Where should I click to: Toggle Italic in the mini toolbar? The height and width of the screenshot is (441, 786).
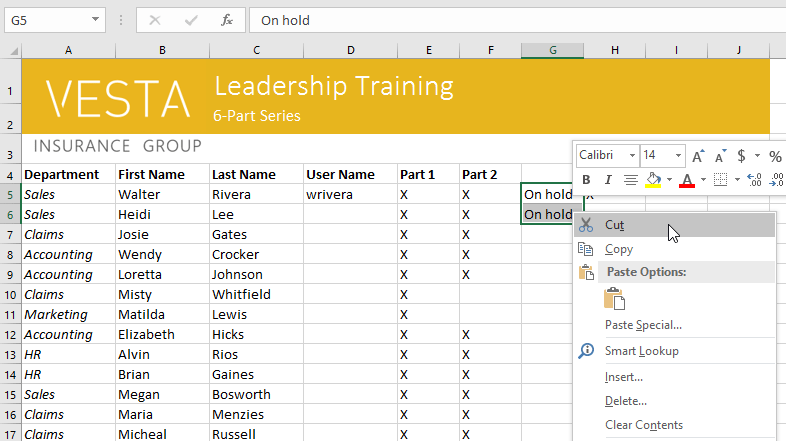click(x=608, y=180)
